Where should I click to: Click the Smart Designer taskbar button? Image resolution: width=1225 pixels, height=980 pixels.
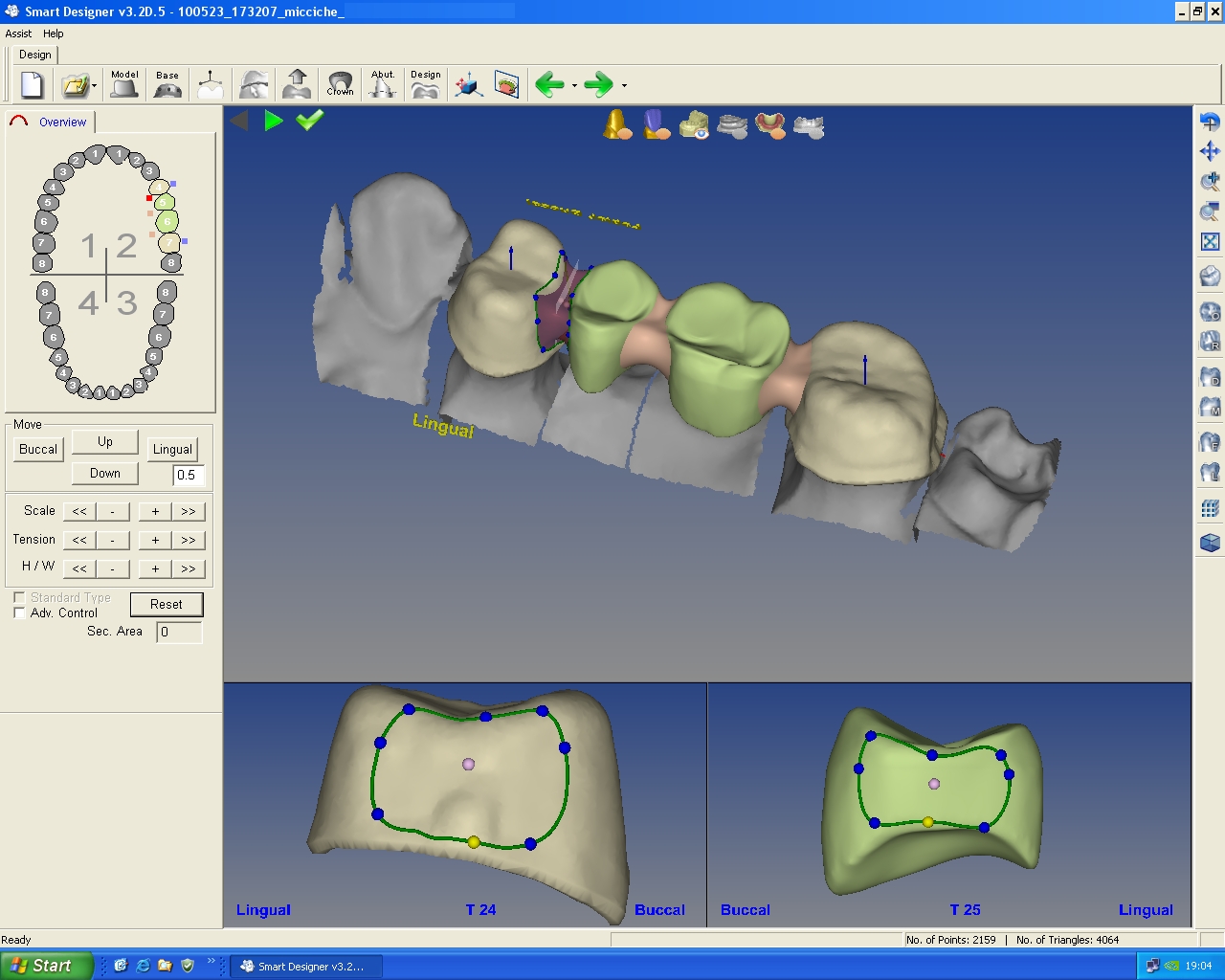pos(306,967)
